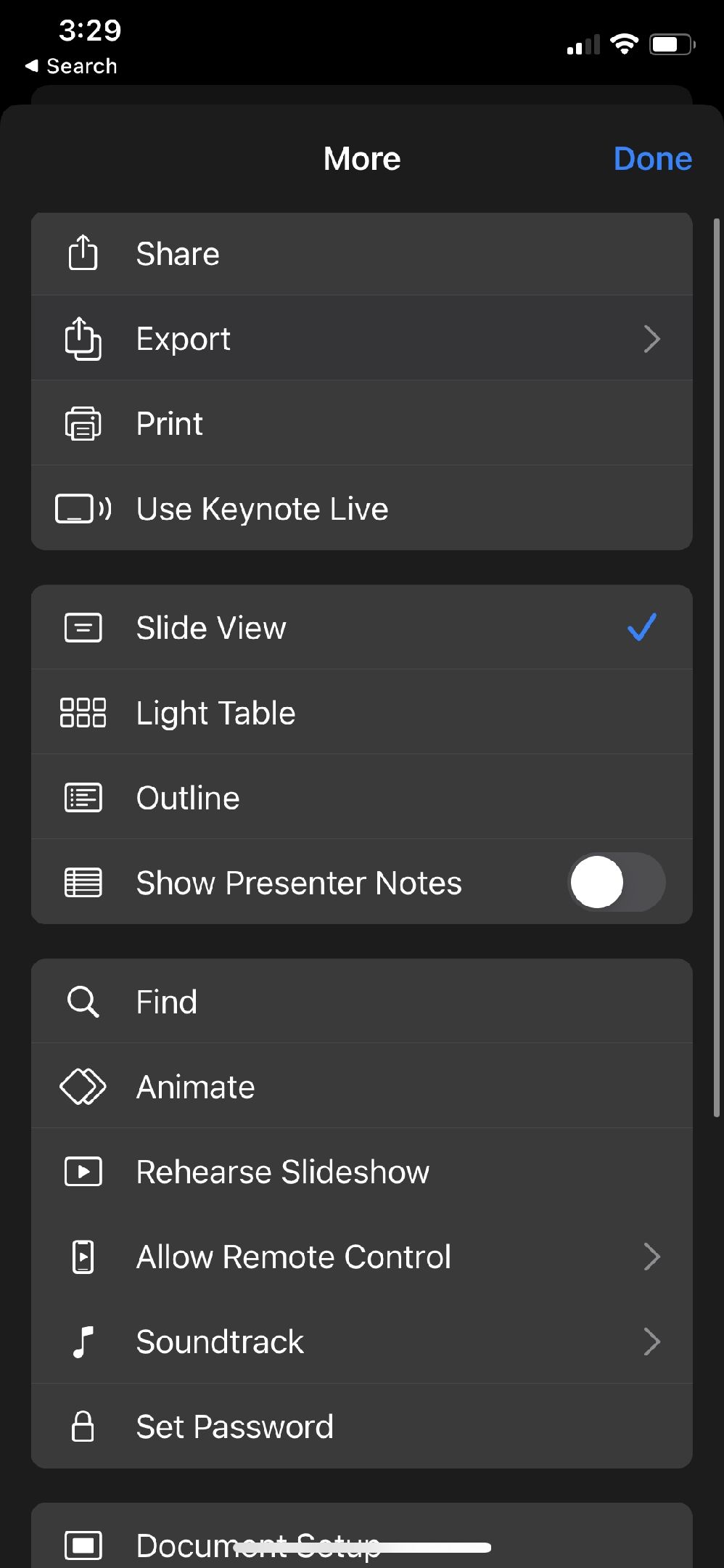Tap the Soundtrack music note icon

point(83,1342)
